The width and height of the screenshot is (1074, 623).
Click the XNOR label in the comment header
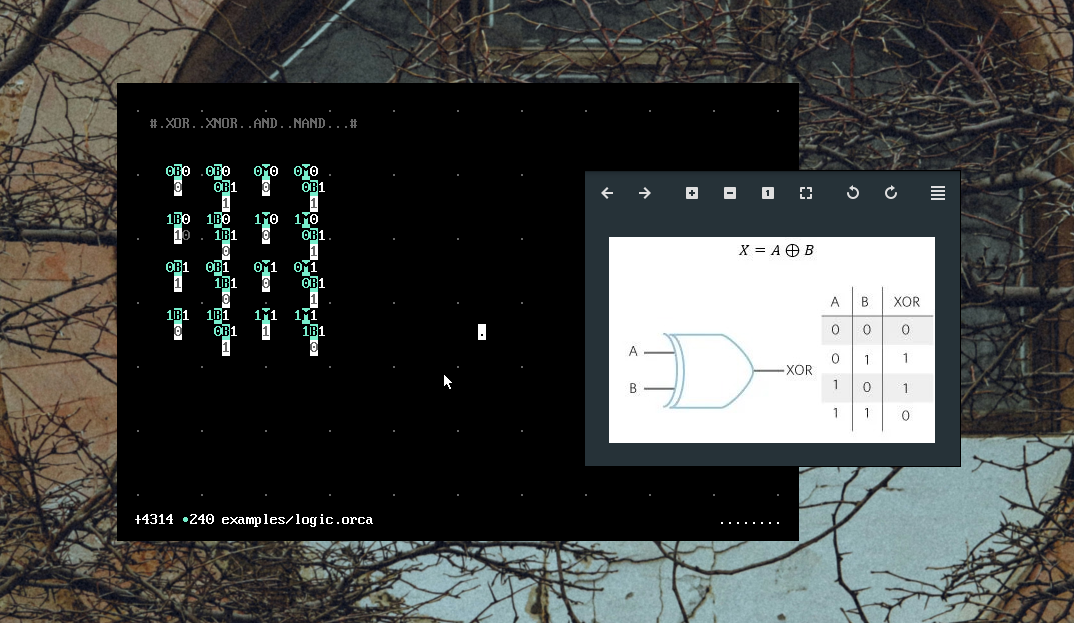pos(222,124)
